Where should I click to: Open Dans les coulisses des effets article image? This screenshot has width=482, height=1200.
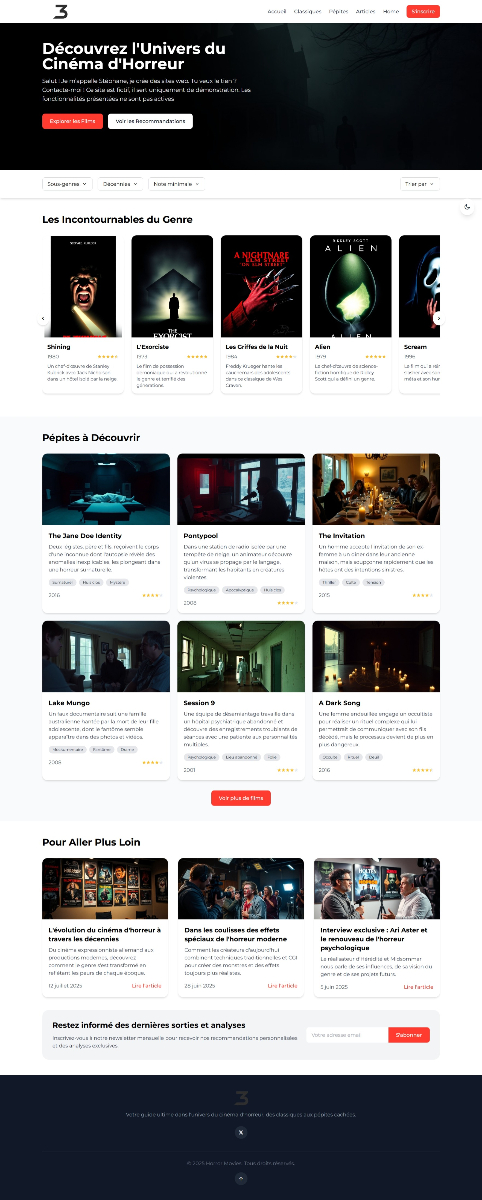(x=241, y=888)
